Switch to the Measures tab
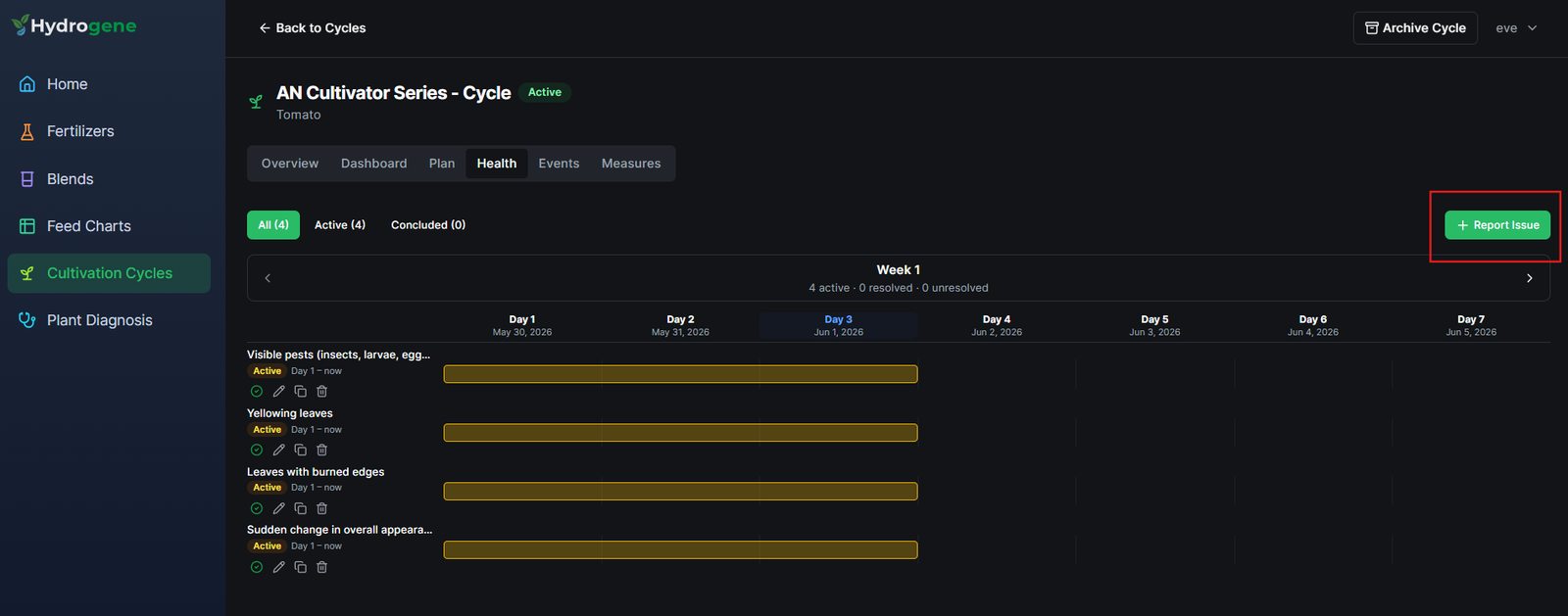1568x616 pixels. pos(631,164)
